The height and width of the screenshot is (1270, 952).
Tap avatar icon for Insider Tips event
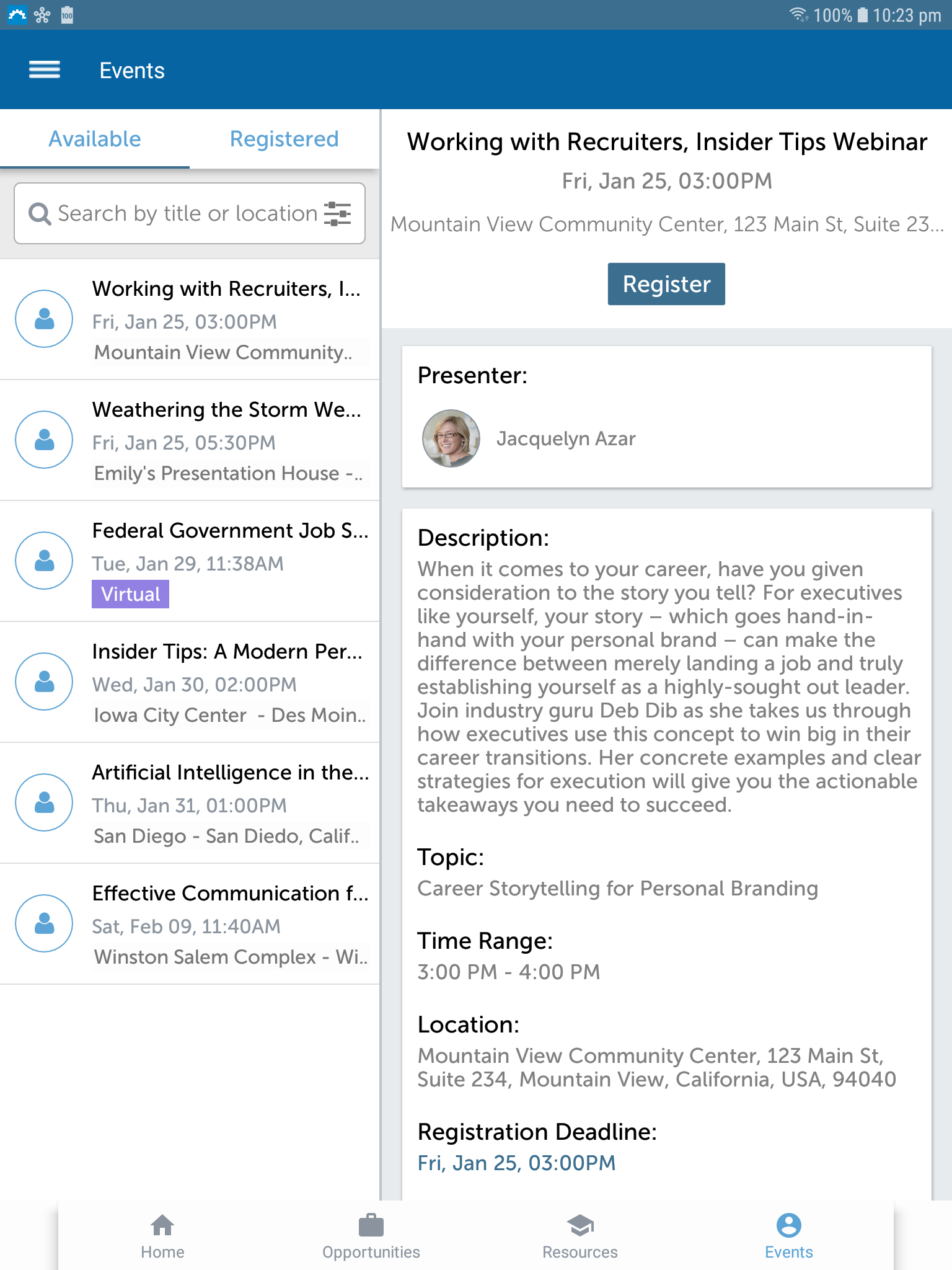(x=44, y=682)
